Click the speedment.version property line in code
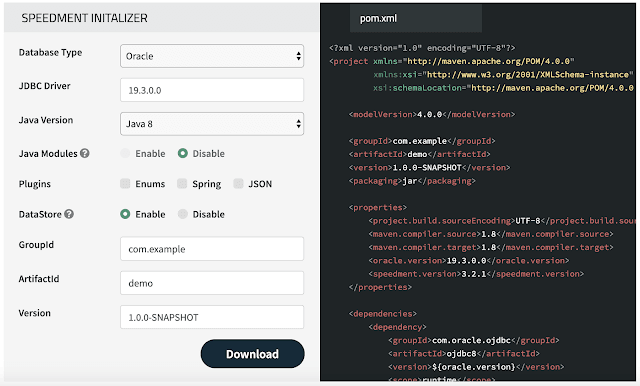Screen dimensions: 640x386 (476, 274)
